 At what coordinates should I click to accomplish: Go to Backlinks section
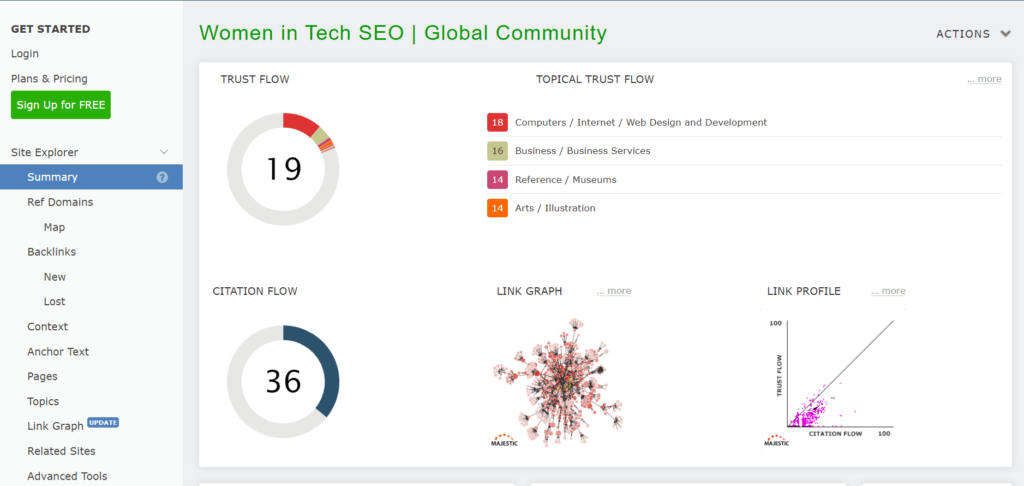click(x=52, y=251)
